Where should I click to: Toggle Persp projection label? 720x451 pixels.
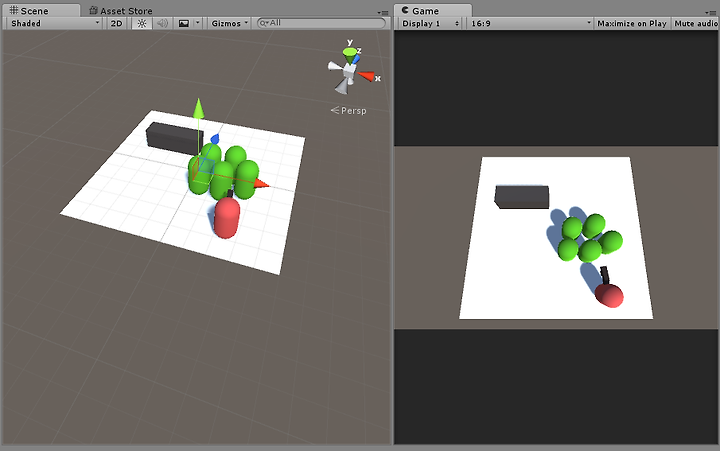(349, 111)
